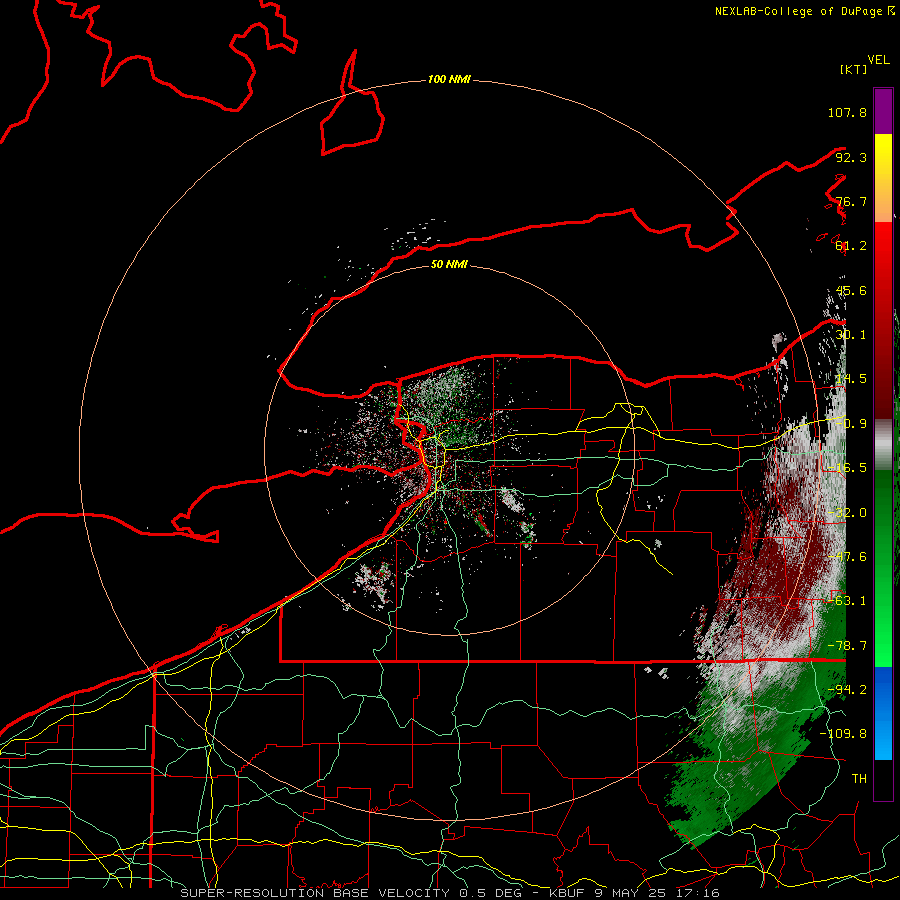The height and width of the screenshot is (900, 900).
Task: Click the -78.7 legend value
Action: click(847, 646)
